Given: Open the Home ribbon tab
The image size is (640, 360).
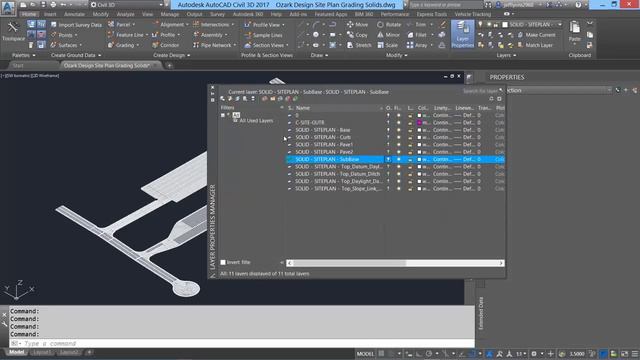Looking at the screenshot, I should (x=29, y=14).
